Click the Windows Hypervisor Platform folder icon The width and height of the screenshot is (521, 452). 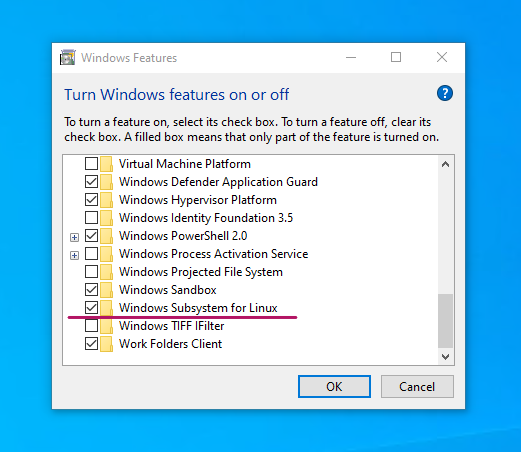(x=106, y=200)
